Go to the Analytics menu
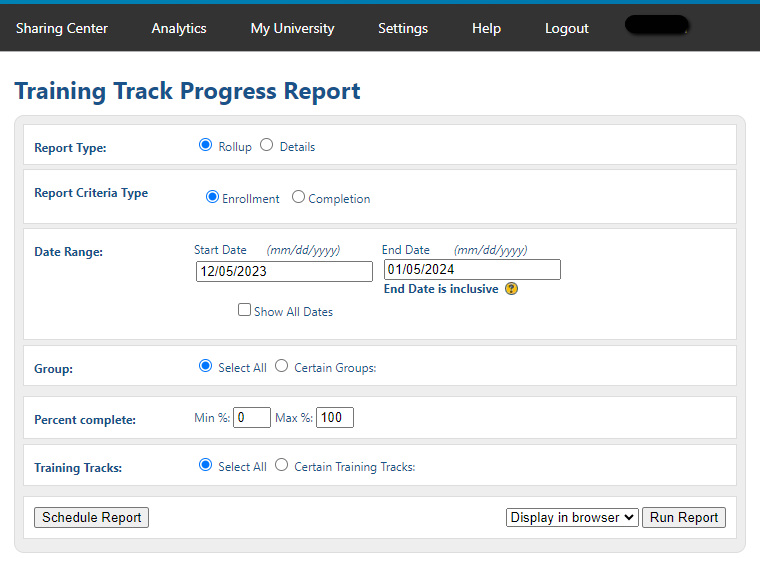Image resolution: width=760 pixels, height=583 pixels. coord(179,28)
